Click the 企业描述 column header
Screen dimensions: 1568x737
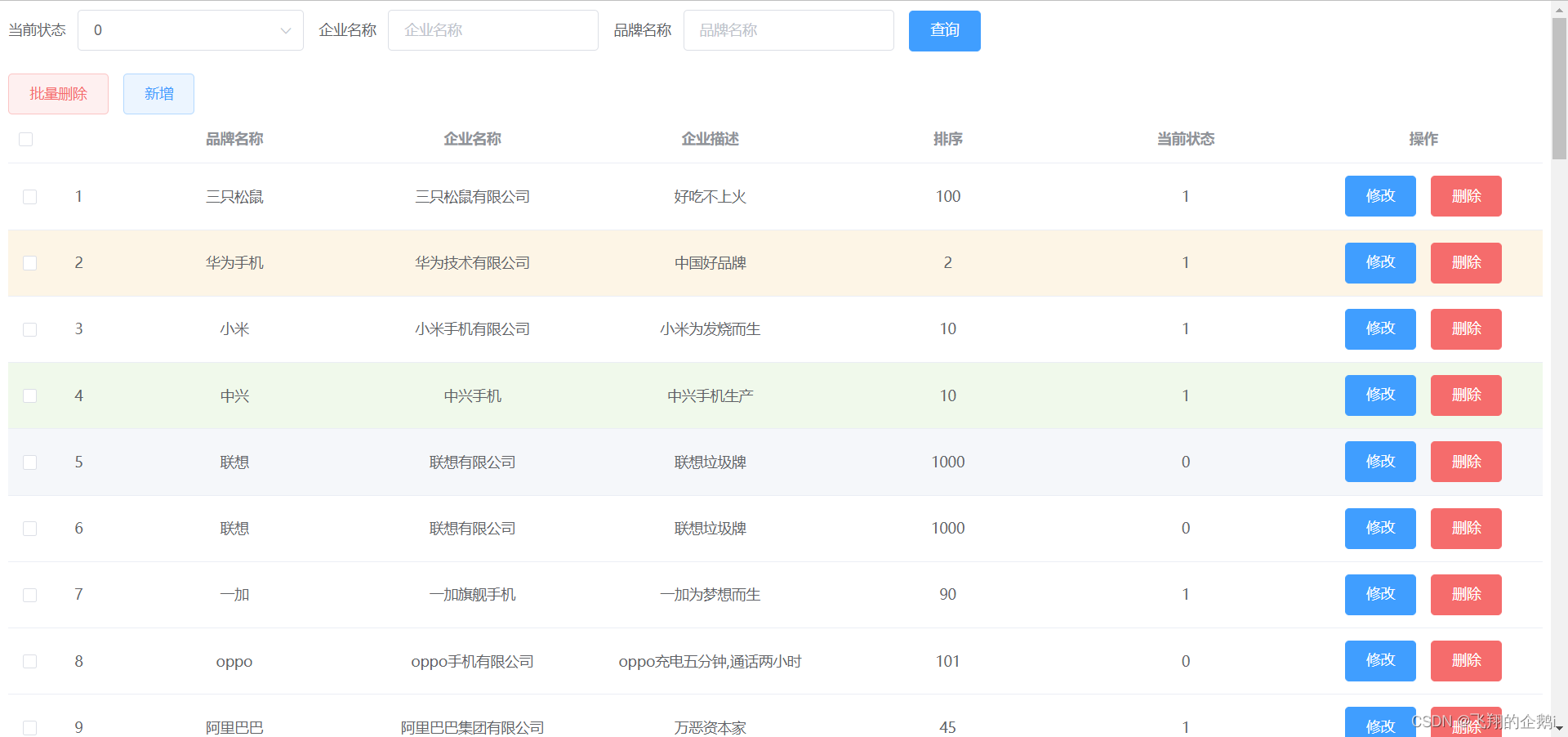pos(710,139)
